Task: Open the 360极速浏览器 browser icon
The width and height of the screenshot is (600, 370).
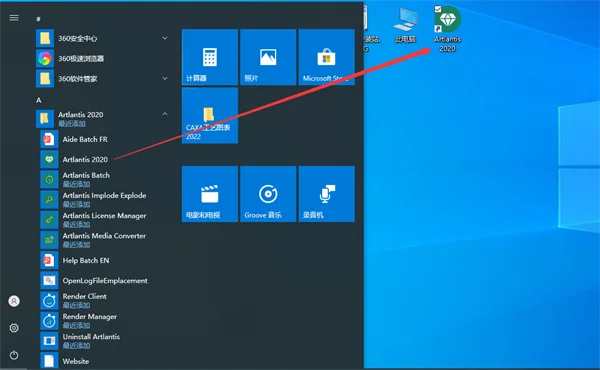Action: (x=45, y=59)
